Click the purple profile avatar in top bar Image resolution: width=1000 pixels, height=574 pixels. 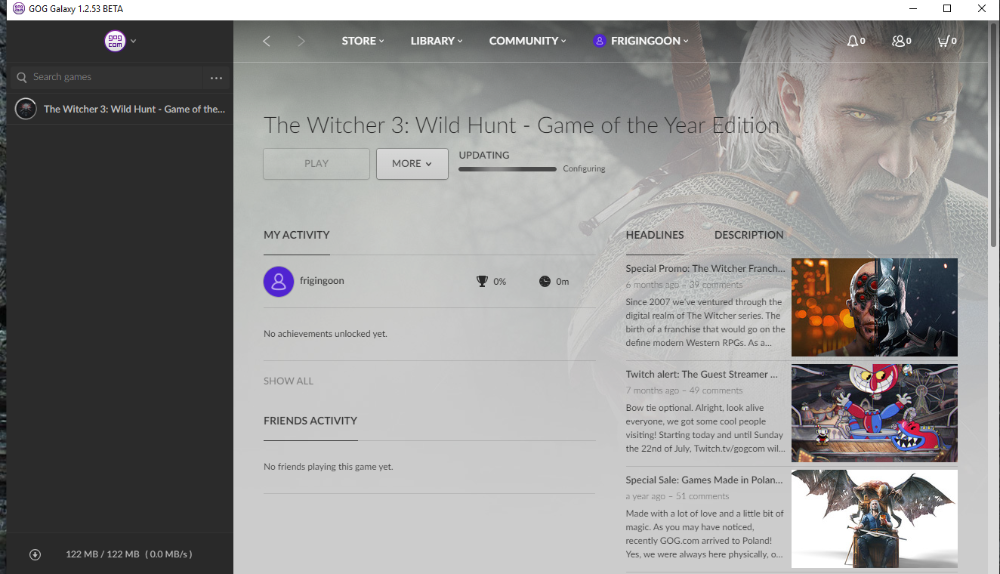click(x=599, y=41)
